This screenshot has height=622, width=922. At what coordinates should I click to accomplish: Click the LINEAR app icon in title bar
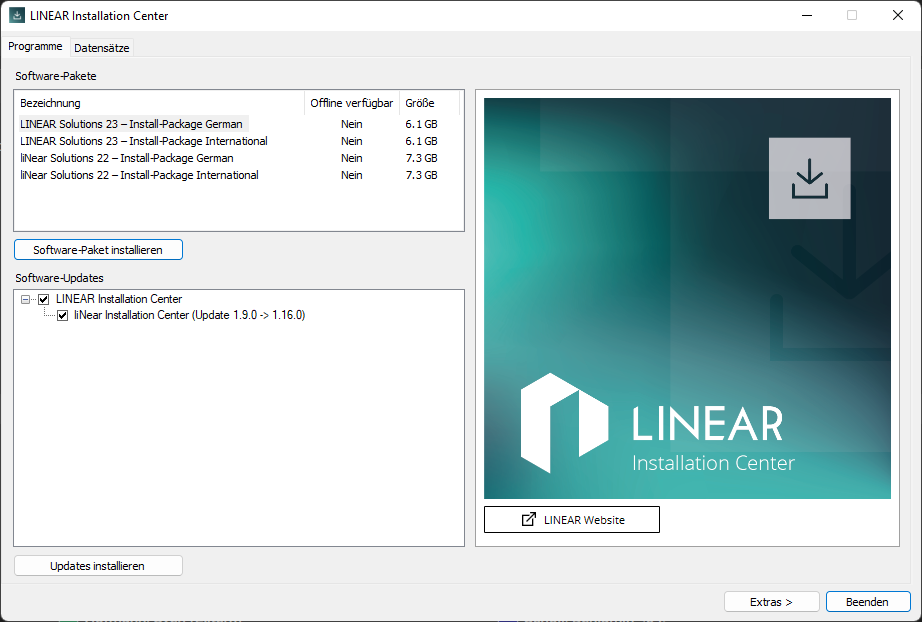coord(17,16)
